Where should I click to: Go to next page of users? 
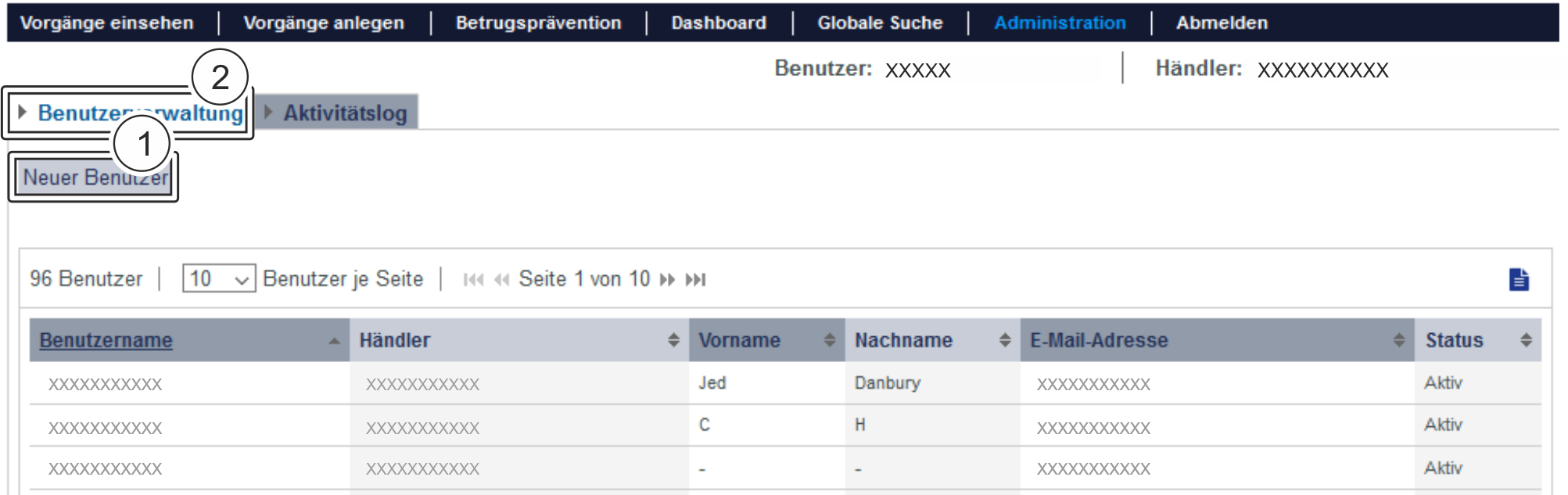click(667, 280)
